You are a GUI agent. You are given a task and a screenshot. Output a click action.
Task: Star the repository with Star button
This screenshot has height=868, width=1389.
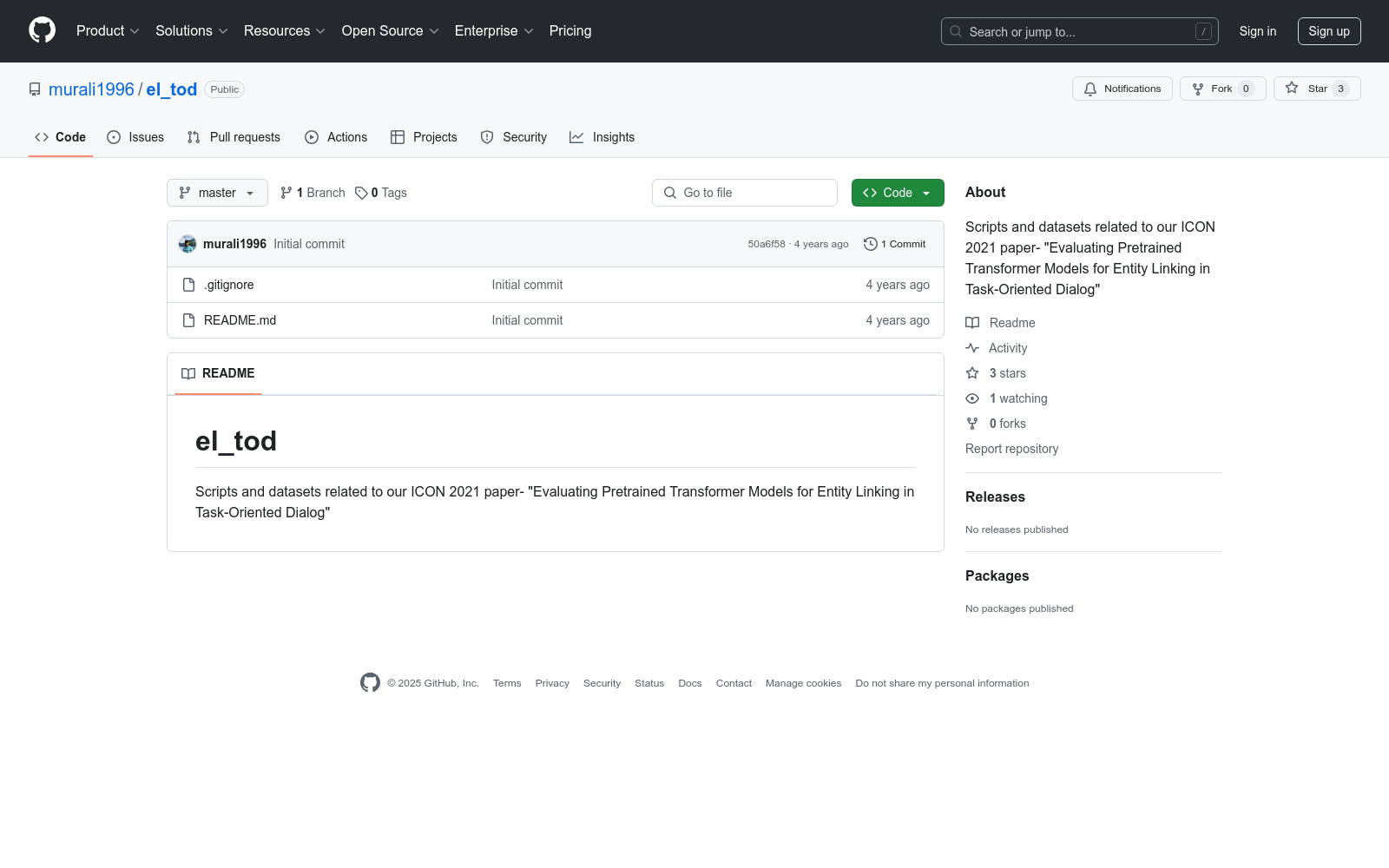(x=1317, y=89)
